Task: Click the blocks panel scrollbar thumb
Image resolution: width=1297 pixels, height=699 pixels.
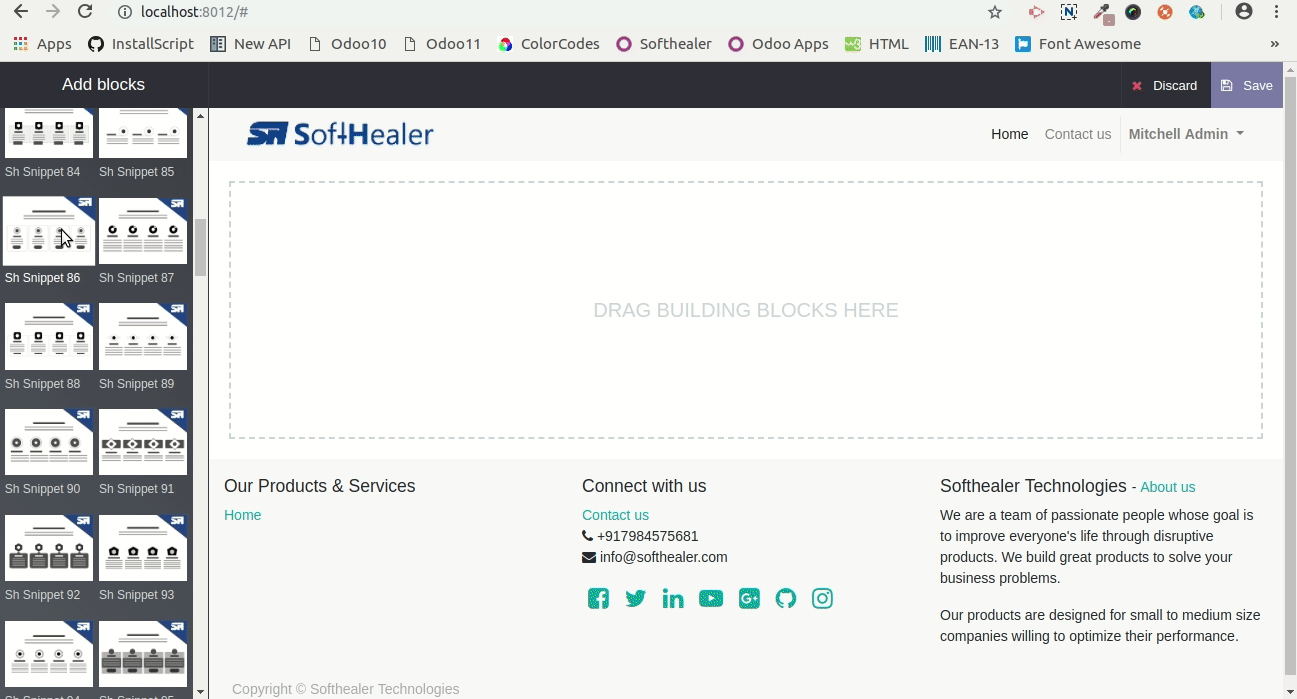Action: 200,248
